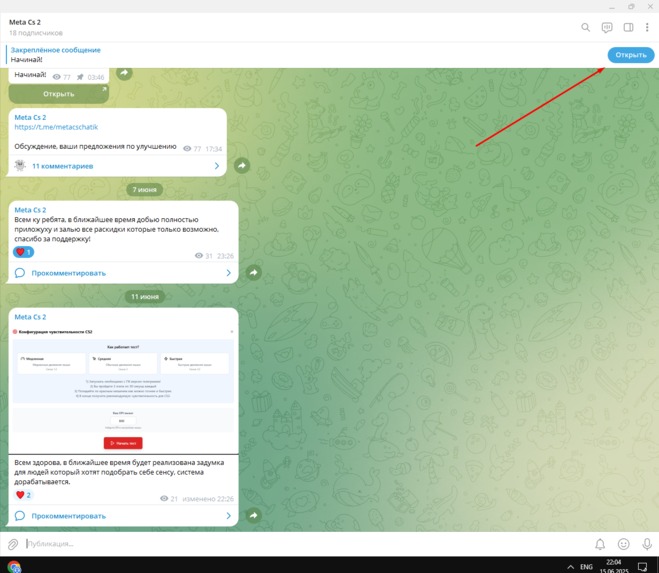Click Meta Cs 2 author name on image post

coord(30,317)
